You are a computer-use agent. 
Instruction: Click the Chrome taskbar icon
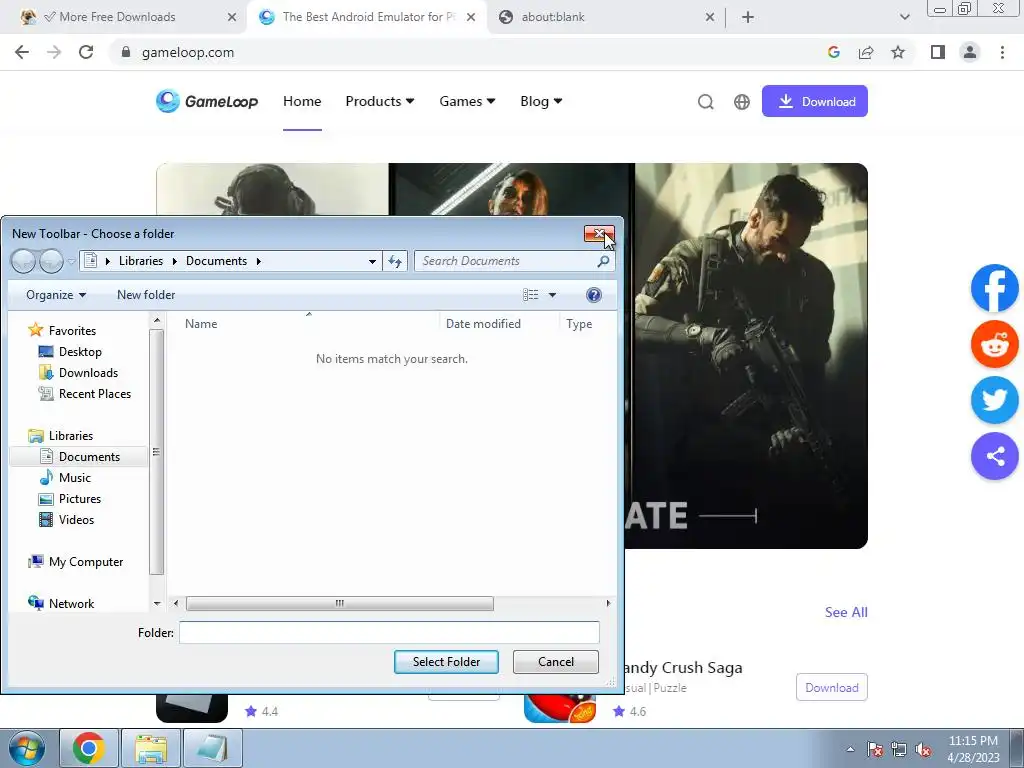(x=89, y=748)
